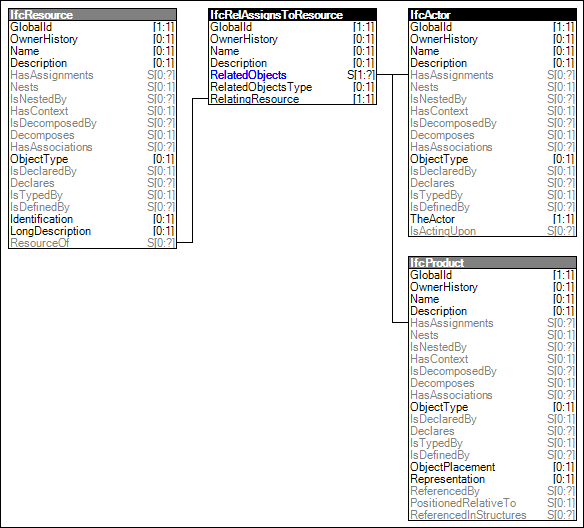Viewport: 584px width, 528px height.
Task: Click the IfcActor entity header
Action: coord(492,15)
